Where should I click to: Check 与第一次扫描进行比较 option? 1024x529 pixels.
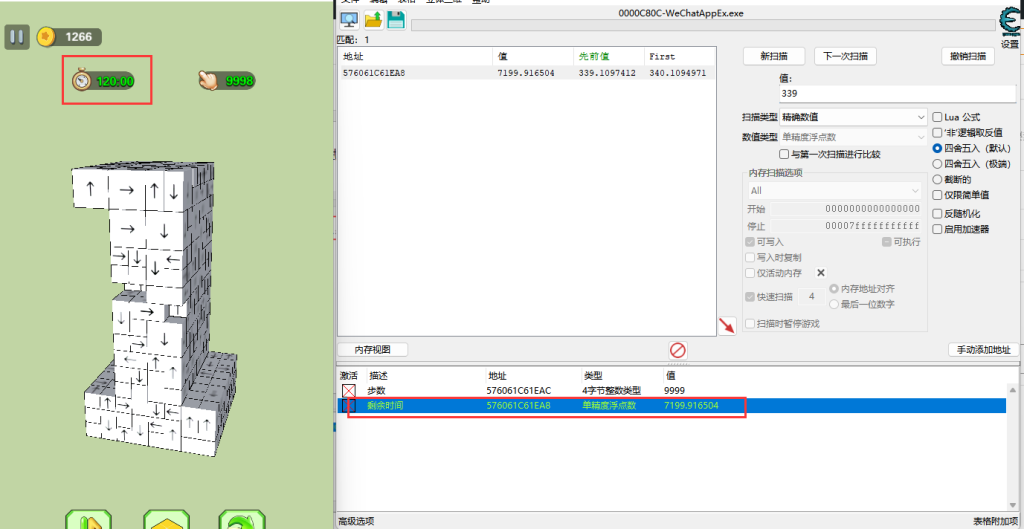click(784, 155)
